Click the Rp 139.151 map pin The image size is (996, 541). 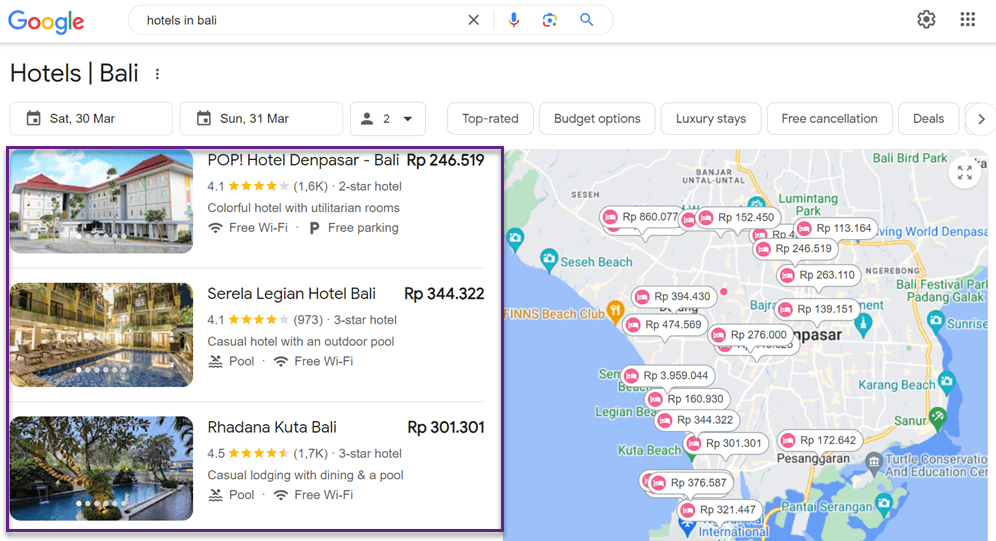pyautogui.click(x=818, y=309)
